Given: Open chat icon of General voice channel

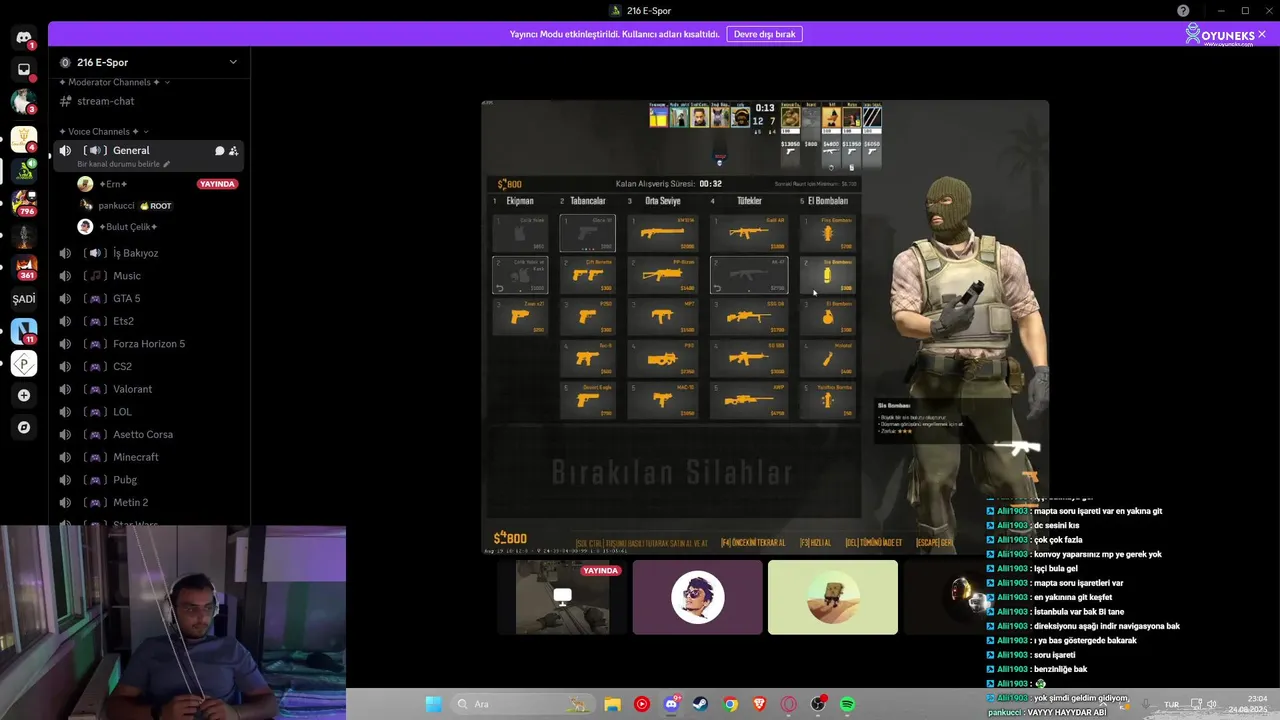Looking at the screenshot, I should (220, 151).
